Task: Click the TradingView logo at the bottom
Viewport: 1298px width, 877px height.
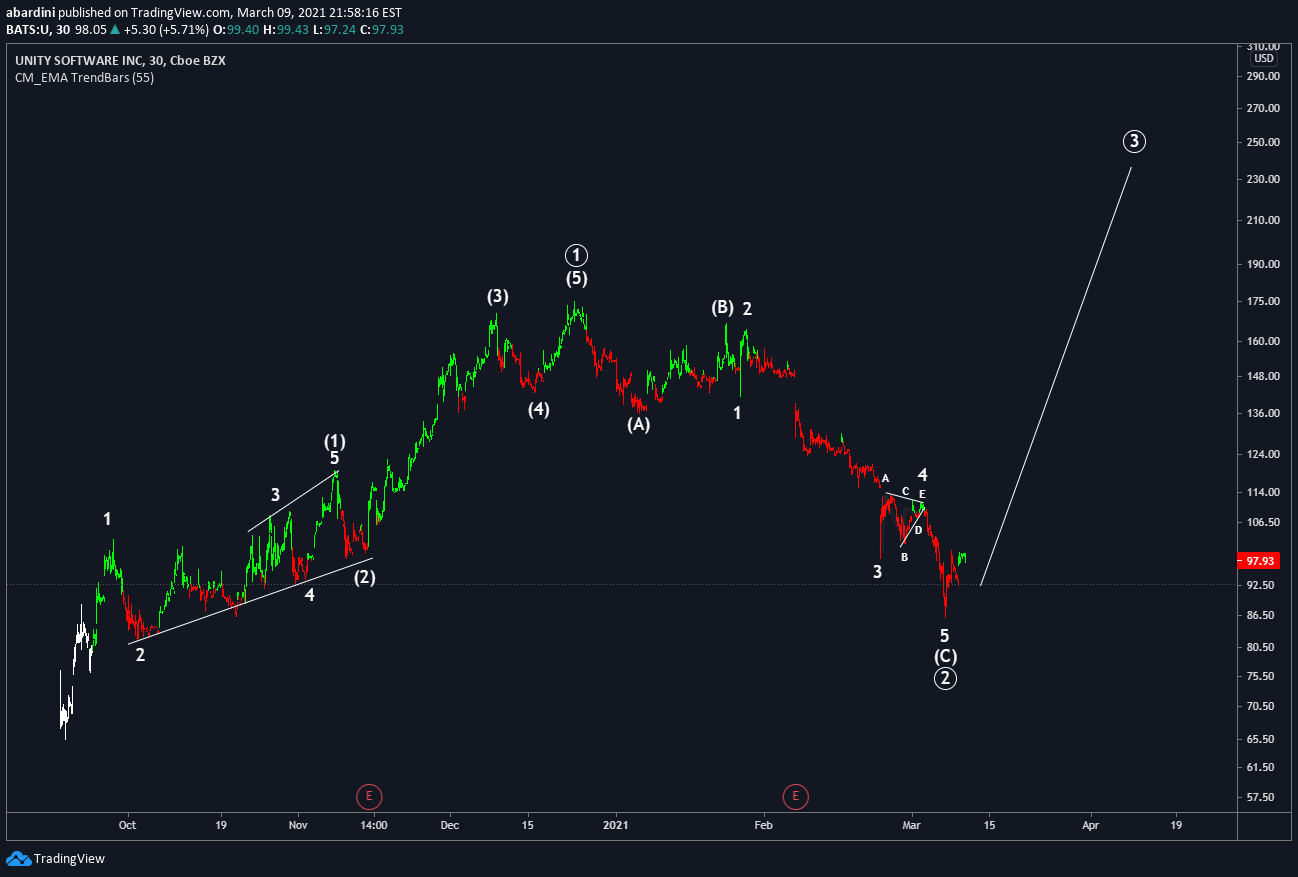Action: [x=55, y=858]
